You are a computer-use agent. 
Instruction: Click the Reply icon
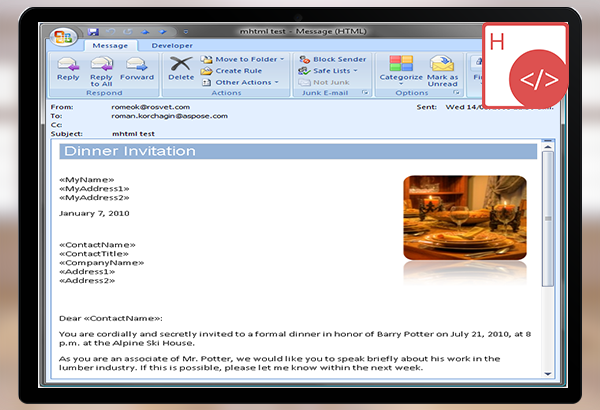[68, 67]
